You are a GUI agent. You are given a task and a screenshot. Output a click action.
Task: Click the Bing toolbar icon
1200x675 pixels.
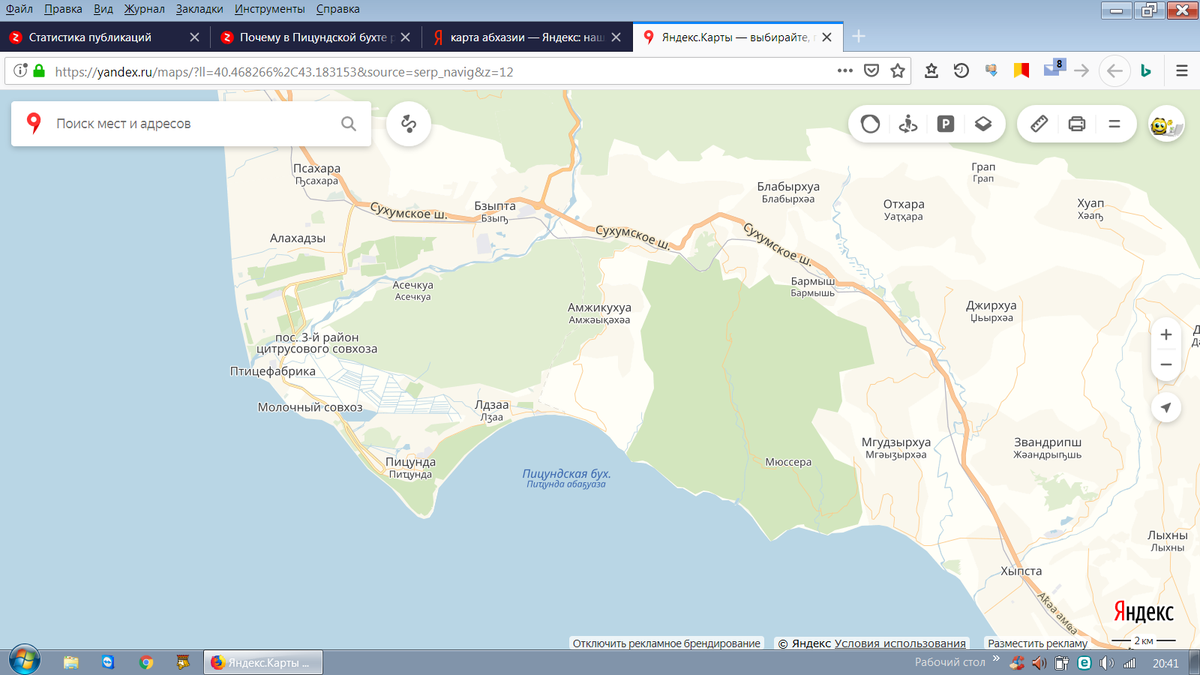click(x=1147, y=70)
